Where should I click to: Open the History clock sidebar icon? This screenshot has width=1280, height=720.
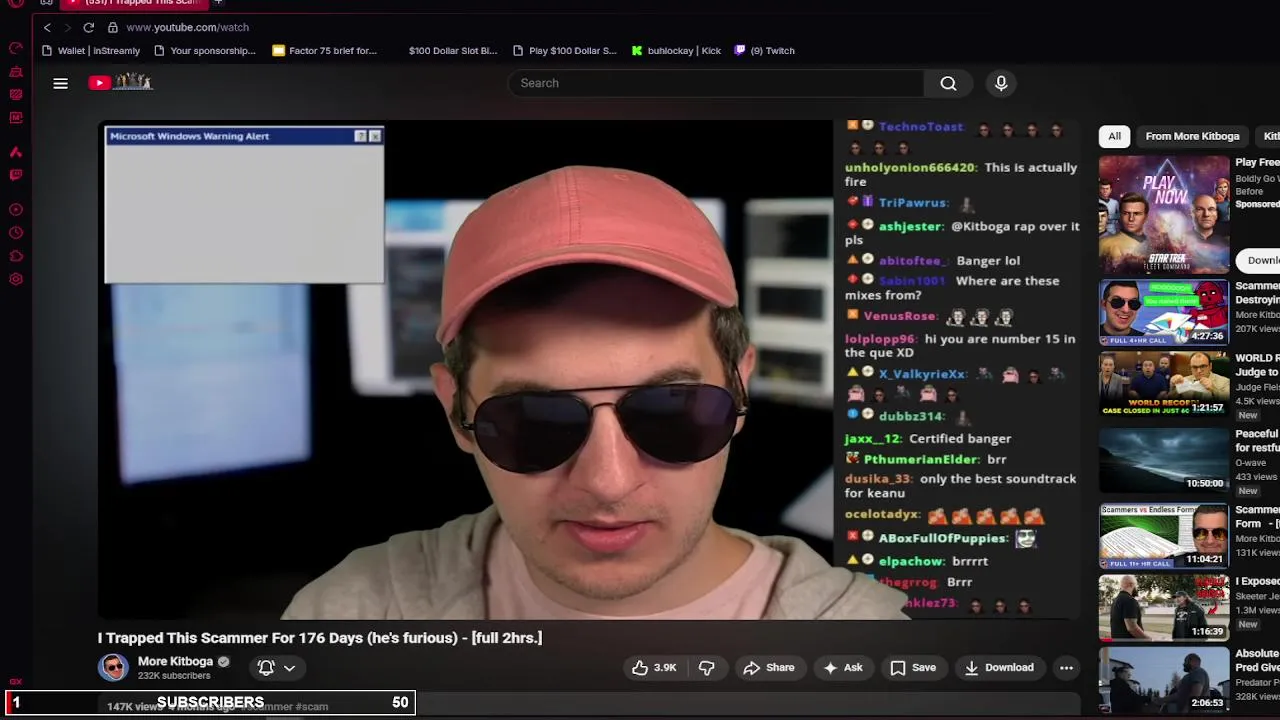(x=16, y=233)
